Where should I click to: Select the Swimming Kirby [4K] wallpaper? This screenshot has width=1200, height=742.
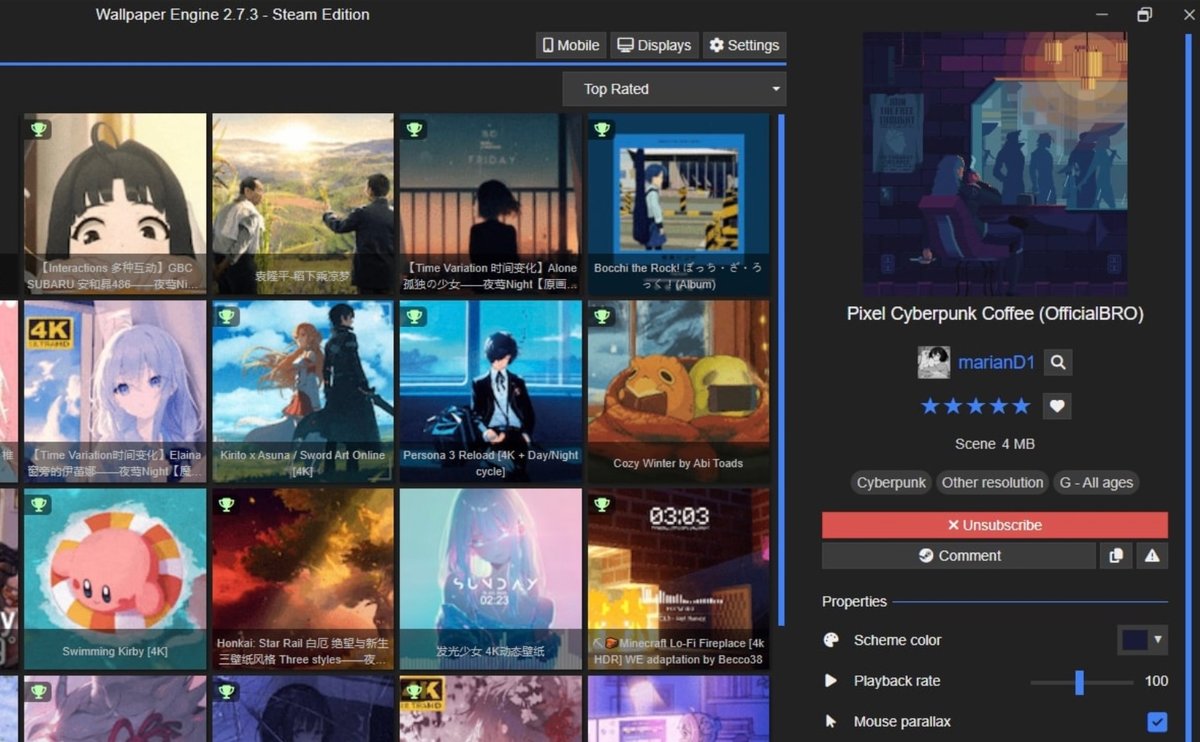115,579
